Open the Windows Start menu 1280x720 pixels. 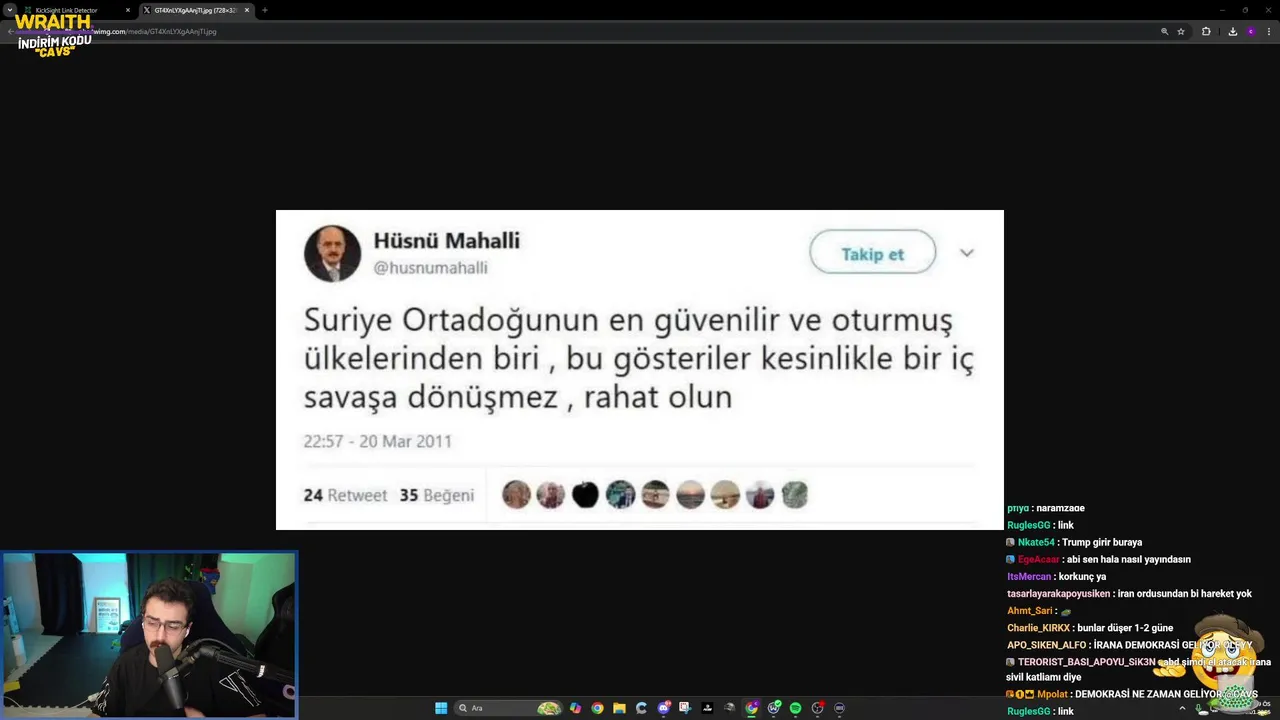coord(441,708)
